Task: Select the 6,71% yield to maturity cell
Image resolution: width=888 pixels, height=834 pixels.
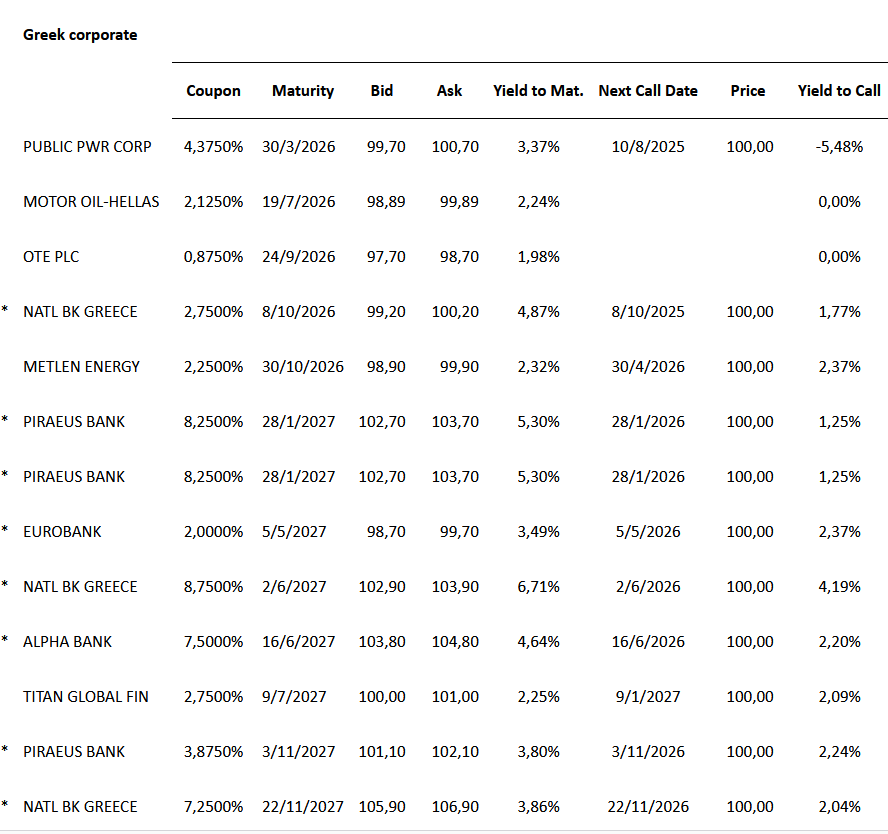Action: [x=538, y=587]
